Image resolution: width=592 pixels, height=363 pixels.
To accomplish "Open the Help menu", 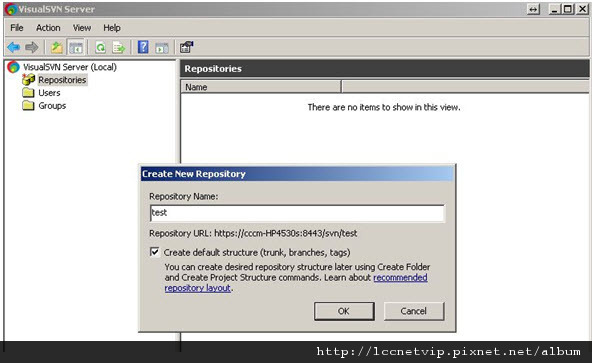I will [112, 28].
